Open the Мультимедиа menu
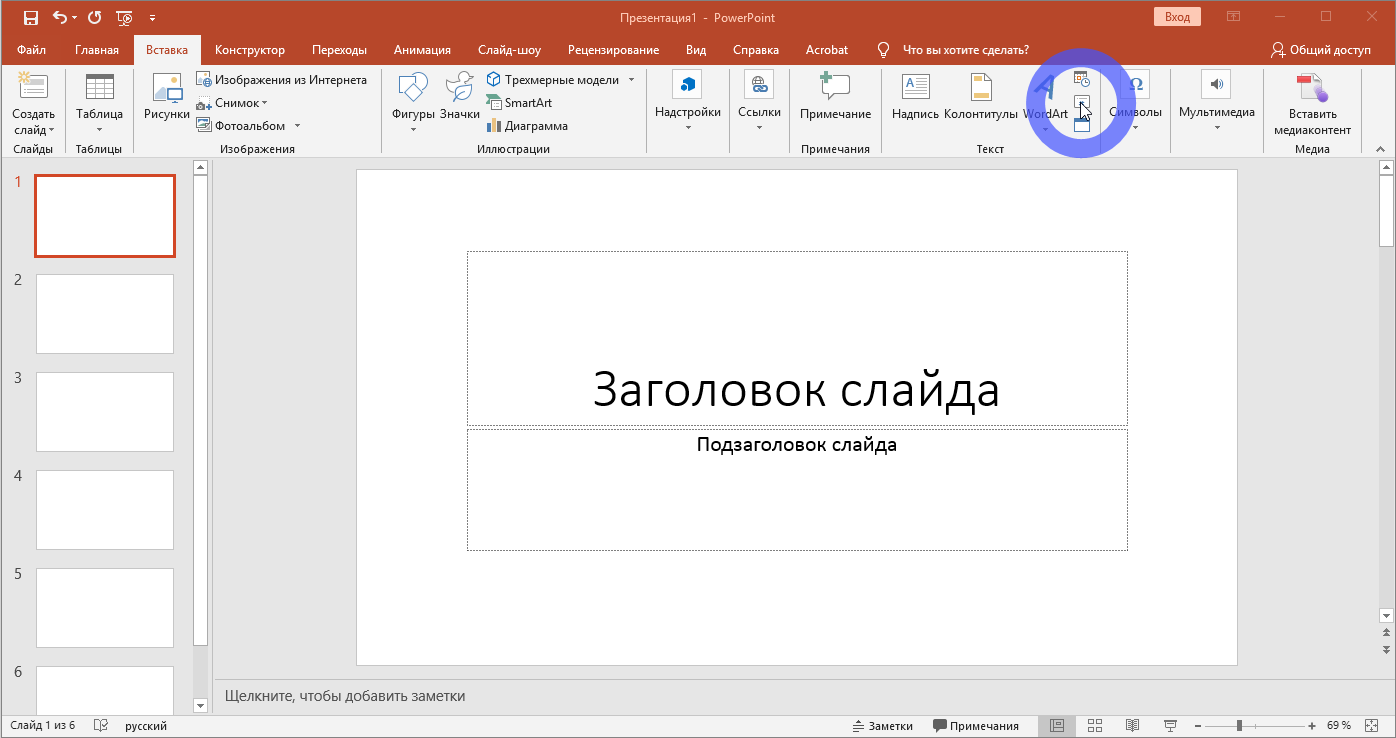 pyautogui.click(x=1216, y=102)
